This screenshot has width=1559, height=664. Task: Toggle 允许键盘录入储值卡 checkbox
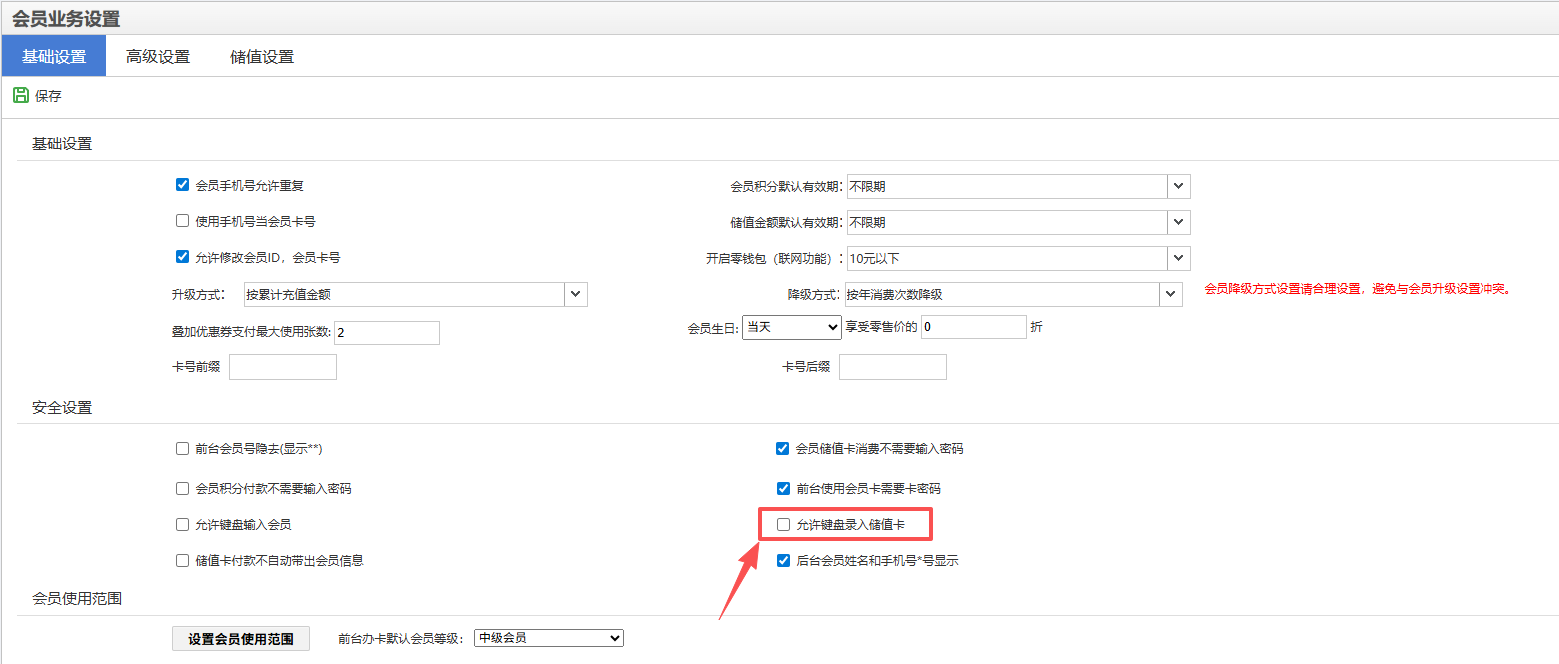pos(783,525)
